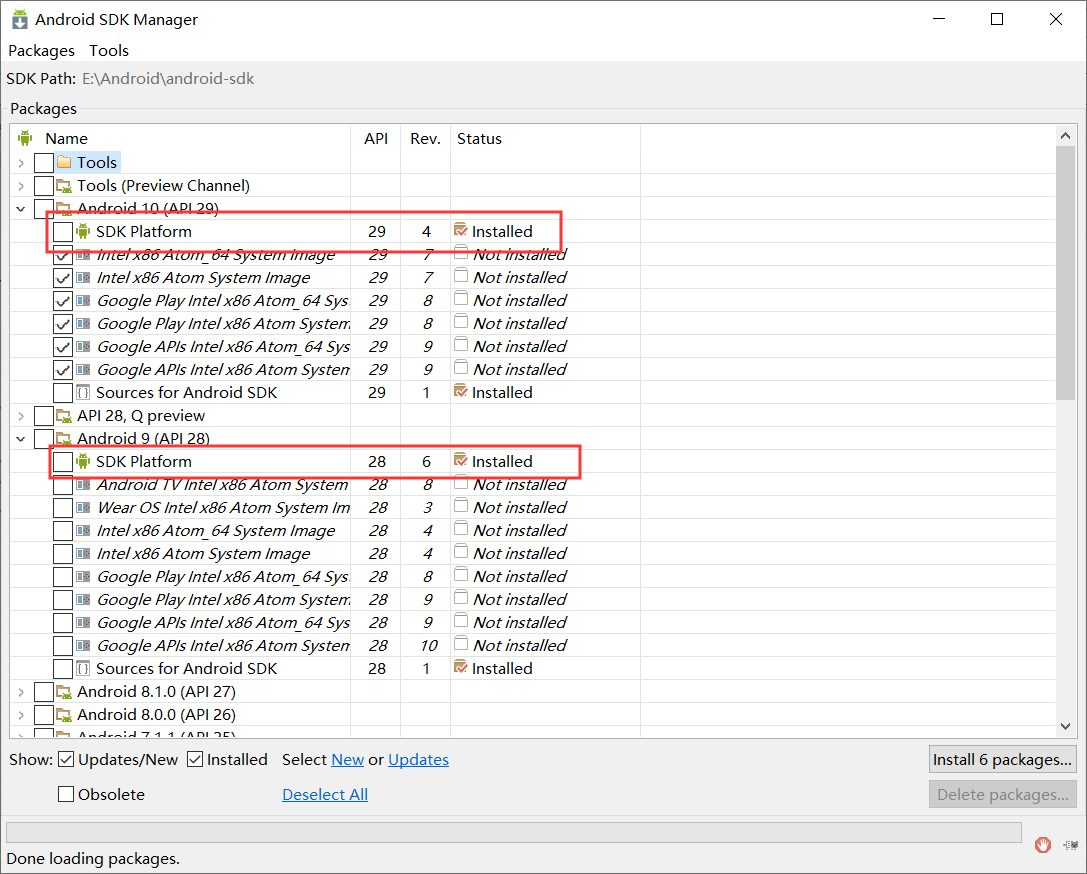The image size is (1087, 874).
Task: Toggle the Installed show filter
Action: pyautogui.click(x=195, y=760)
